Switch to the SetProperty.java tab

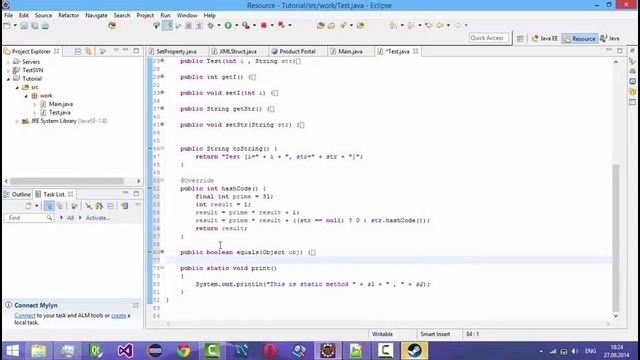(x=176, y=51)
